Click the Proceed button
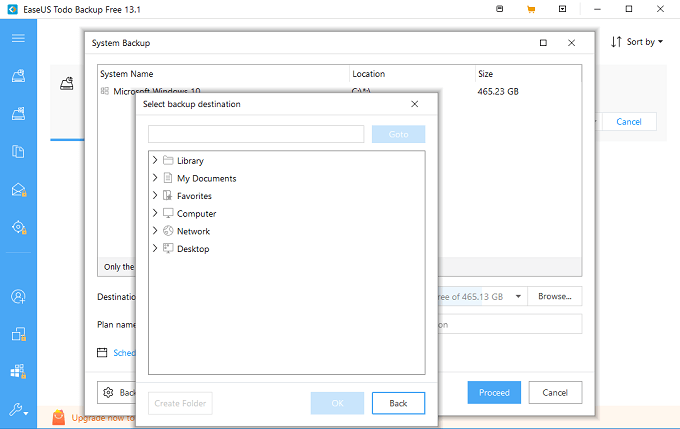This screenshot has width=680, height=429. tap(494, 393)
